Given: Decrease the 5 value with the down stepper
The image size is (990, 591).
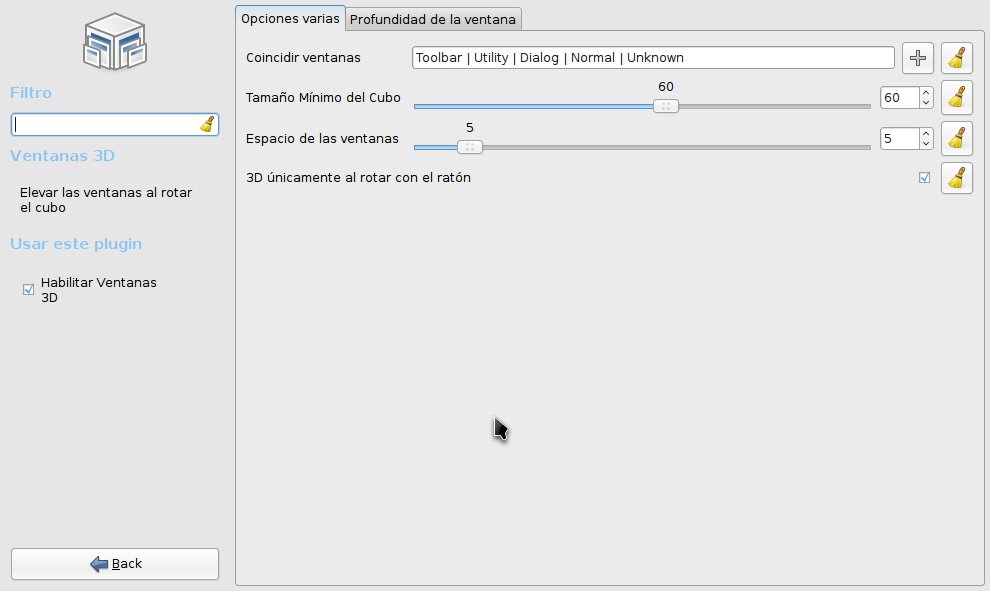Looking at the screenshot, I should 924,144.
